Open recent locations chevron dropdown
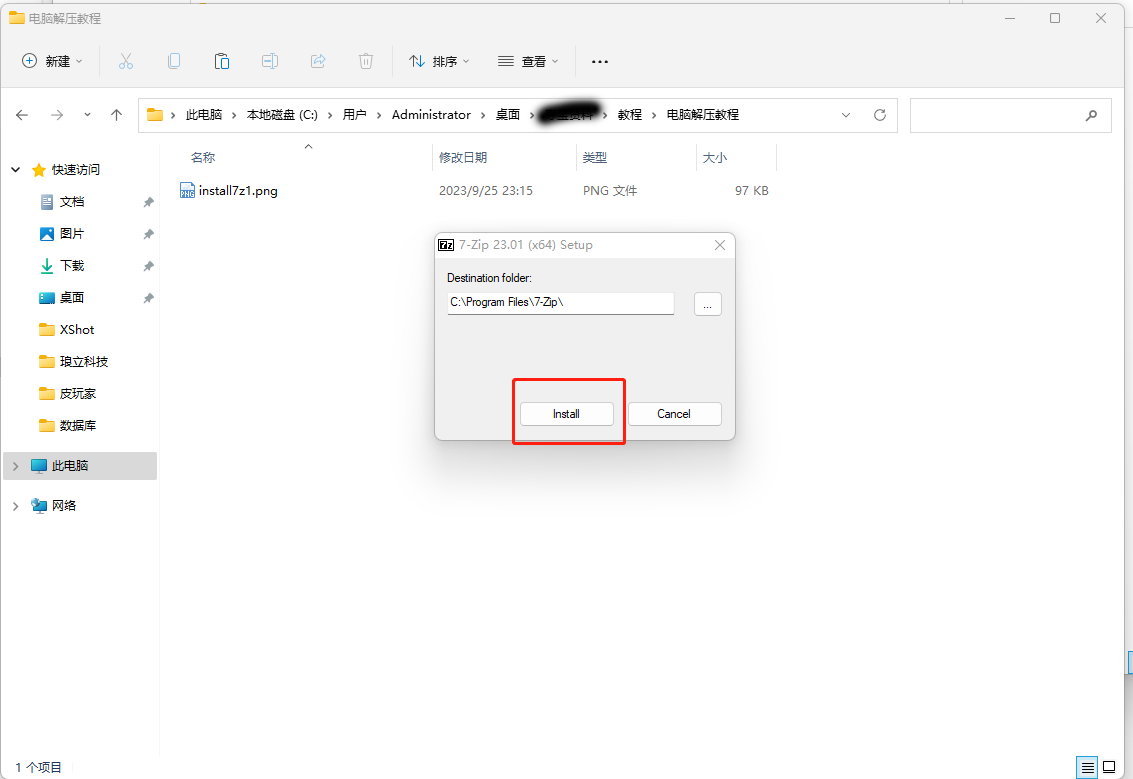 click(x=87, y=115)
